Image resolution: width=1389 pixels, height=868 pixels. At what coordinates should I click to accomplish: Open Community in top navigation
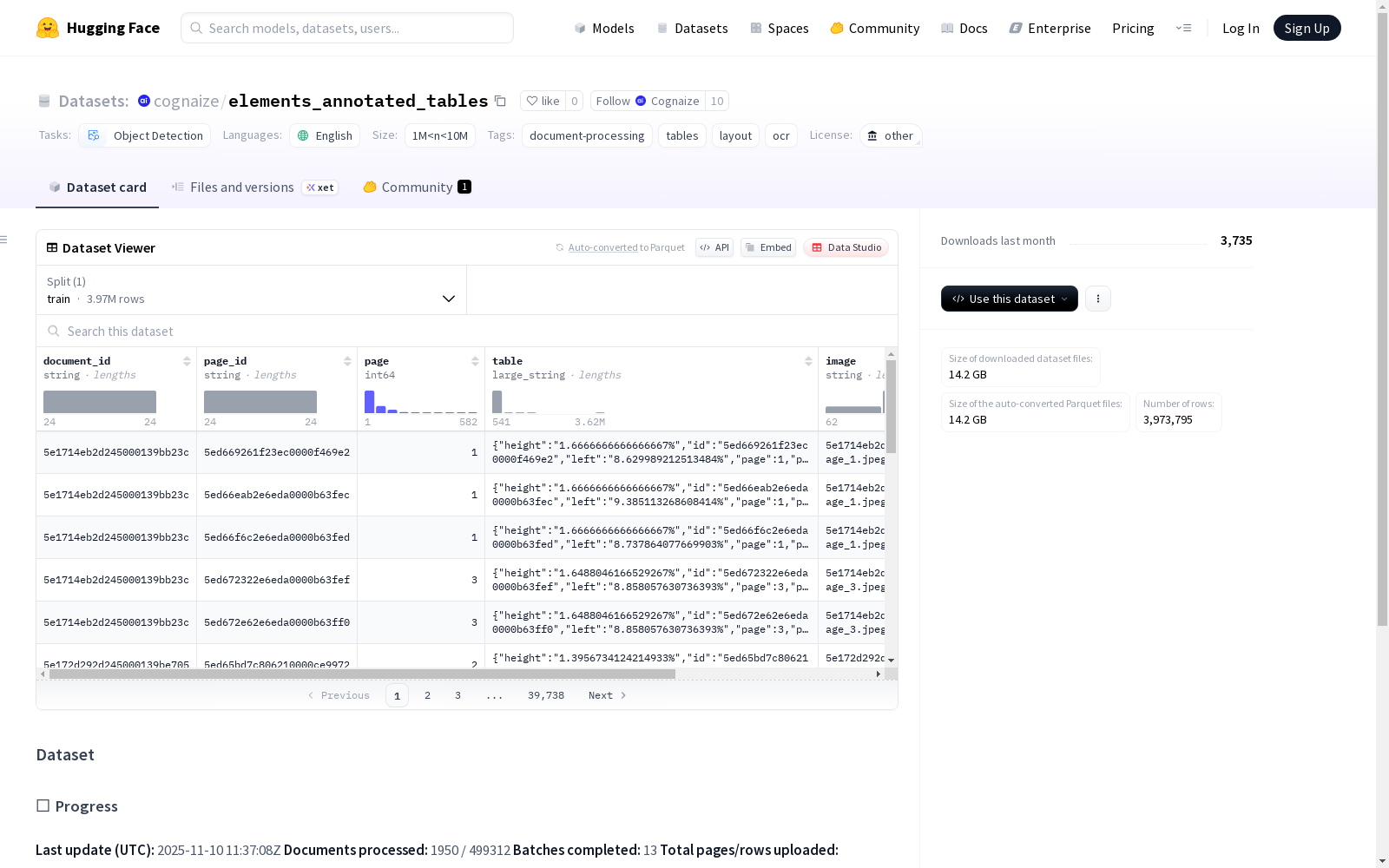point(874,28)
